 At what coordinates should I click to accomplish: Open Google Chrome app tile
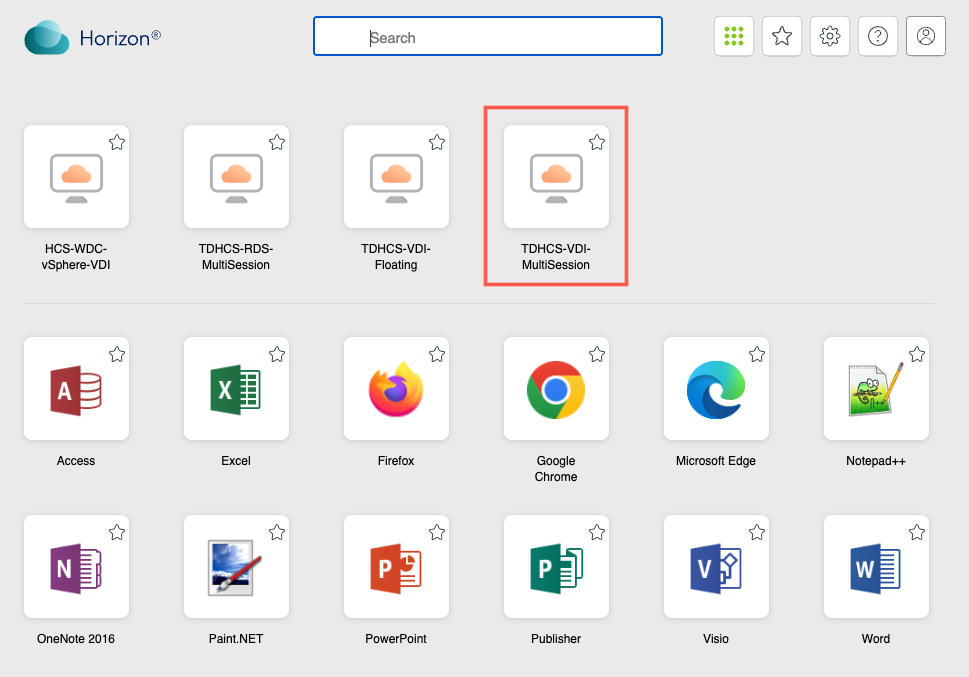[556, 389]
